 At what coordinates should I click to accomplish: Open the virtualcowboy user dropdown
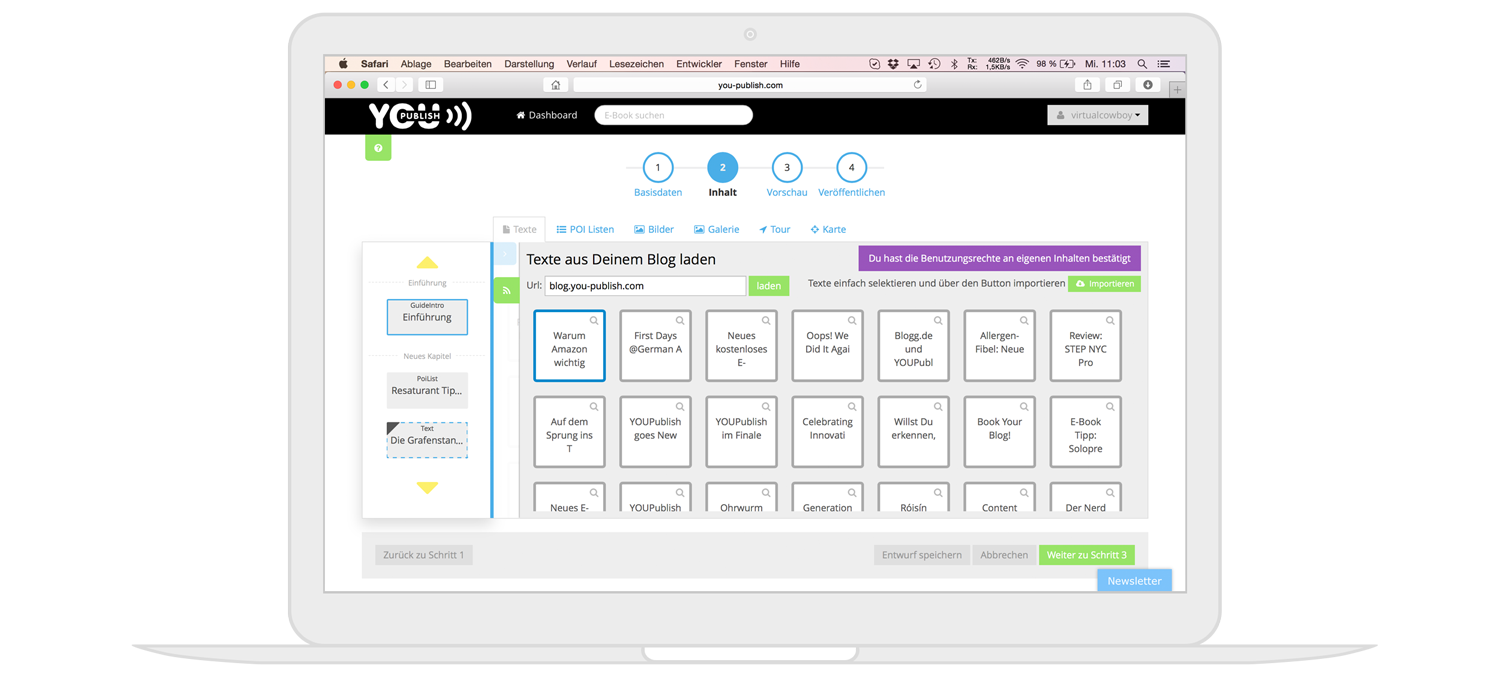click(x=1098, y=115)
